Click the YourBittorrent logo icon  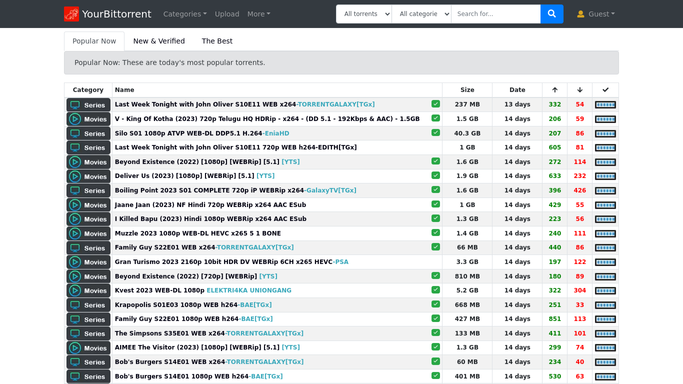[71, 14]
